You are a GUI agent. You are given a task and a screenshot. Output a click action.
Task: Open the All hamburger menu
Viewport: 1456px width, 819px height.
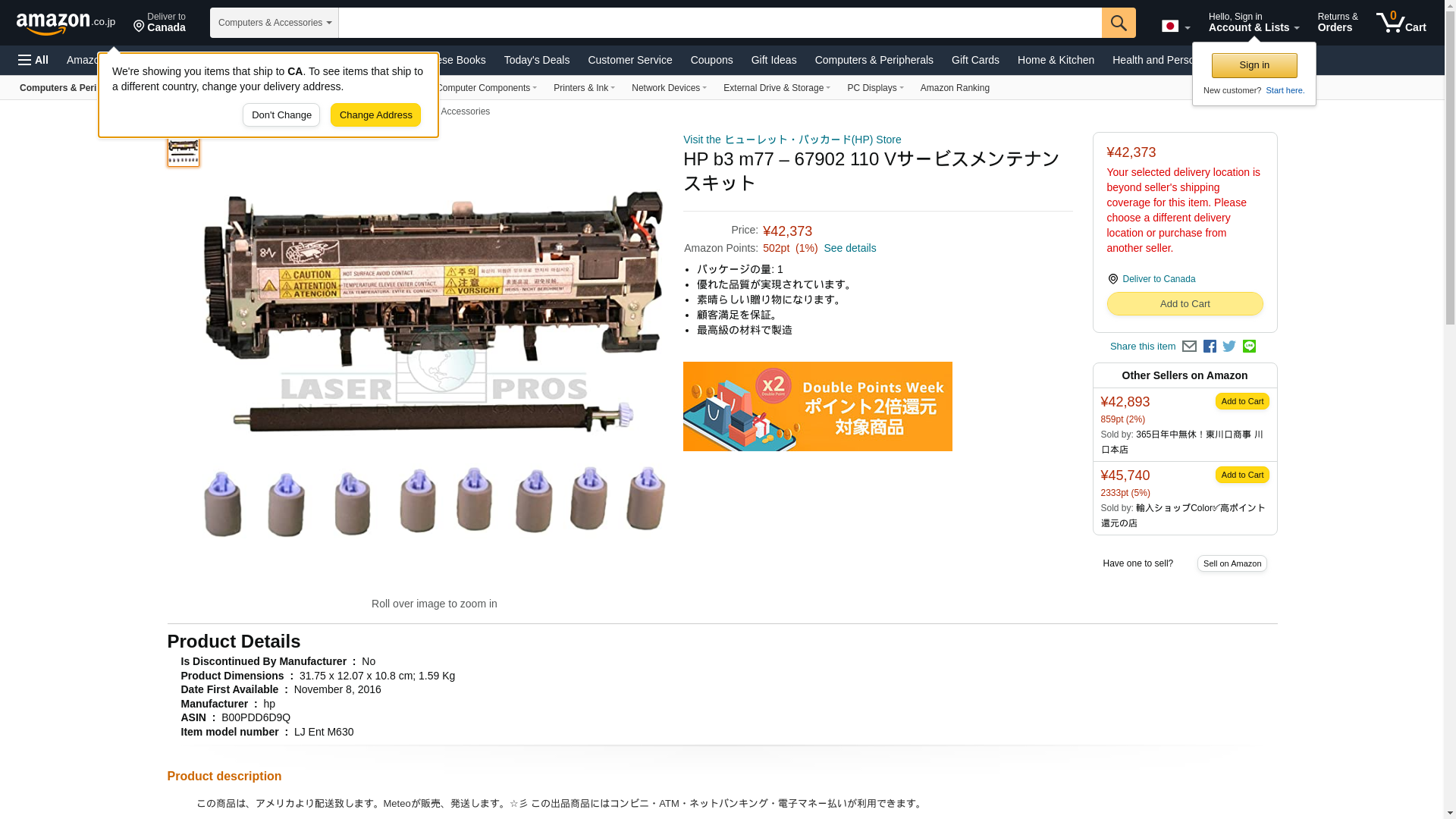click(x=33, y=60)
